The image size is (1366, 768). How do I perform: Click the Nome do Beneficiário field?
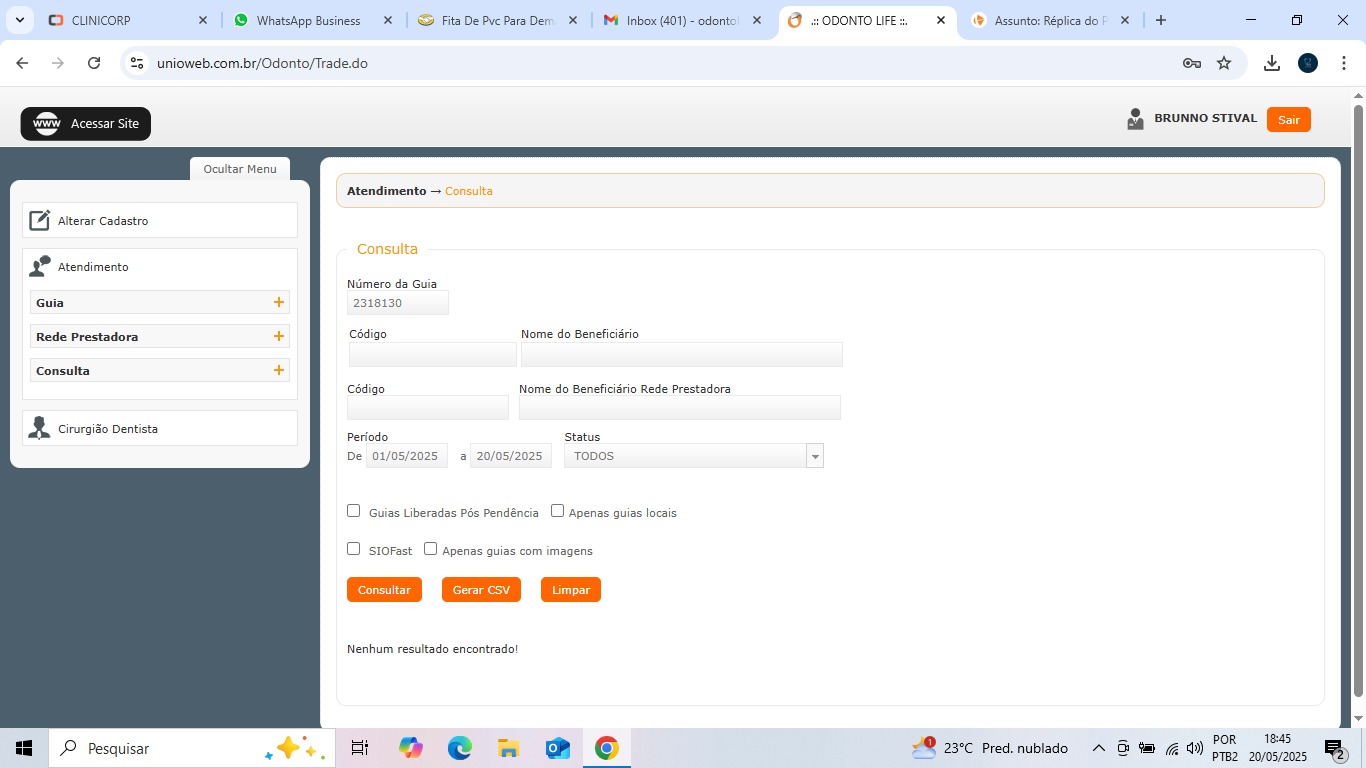click(x=682, y=354)
